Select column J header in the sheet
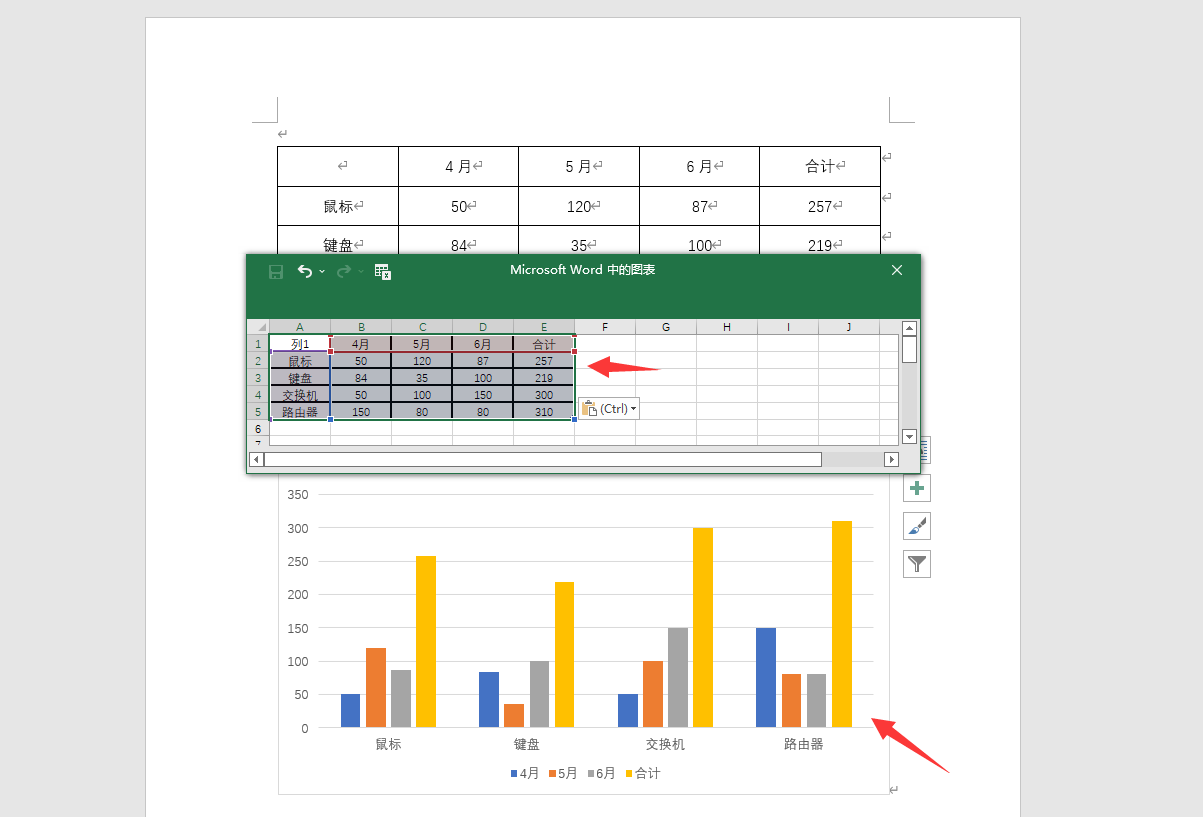Screen dimensions: 1203x817 [849, 327]
